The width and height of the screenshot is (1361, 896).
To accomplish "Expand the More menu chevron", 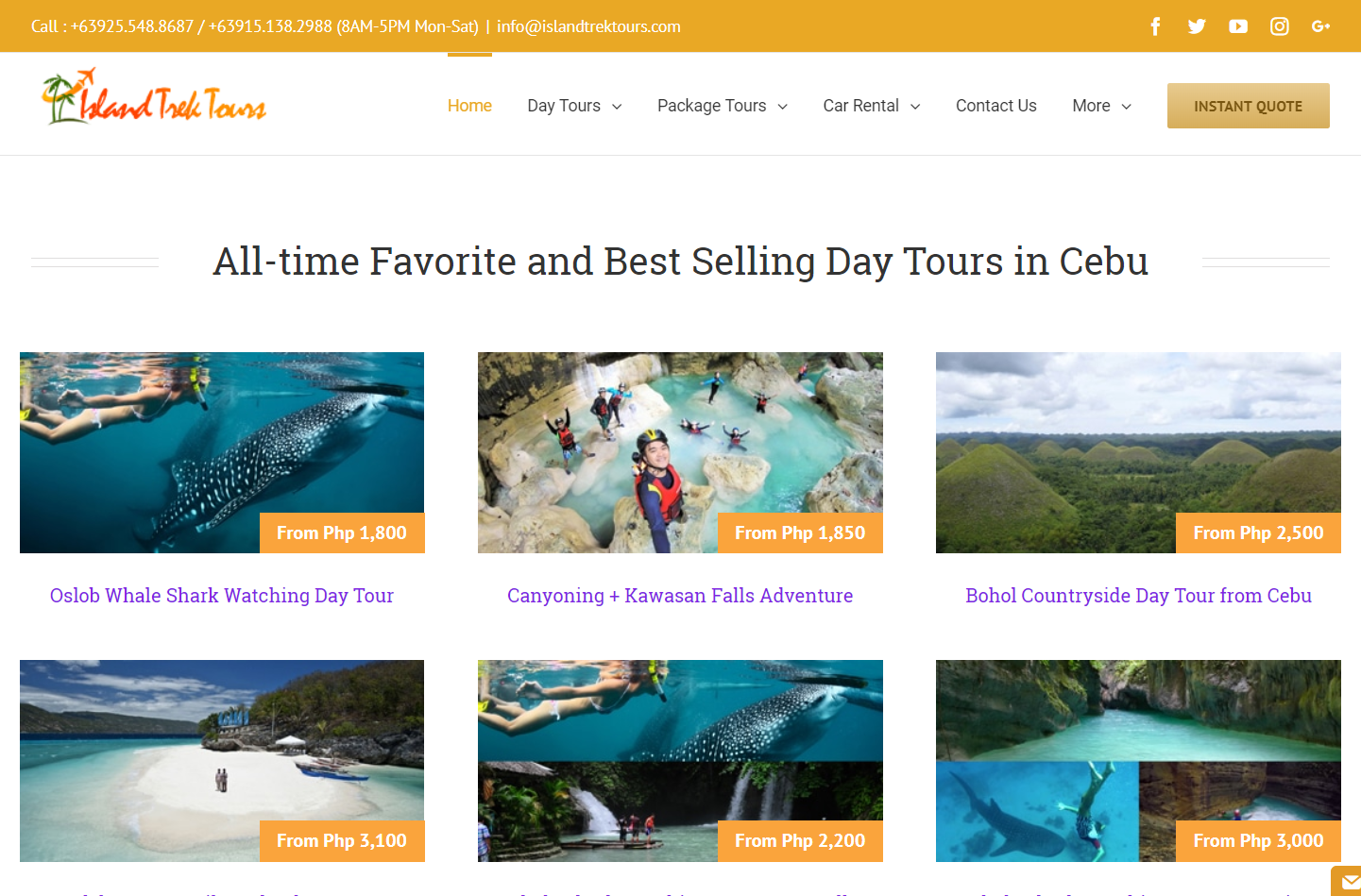I will tap(1126, 107).
